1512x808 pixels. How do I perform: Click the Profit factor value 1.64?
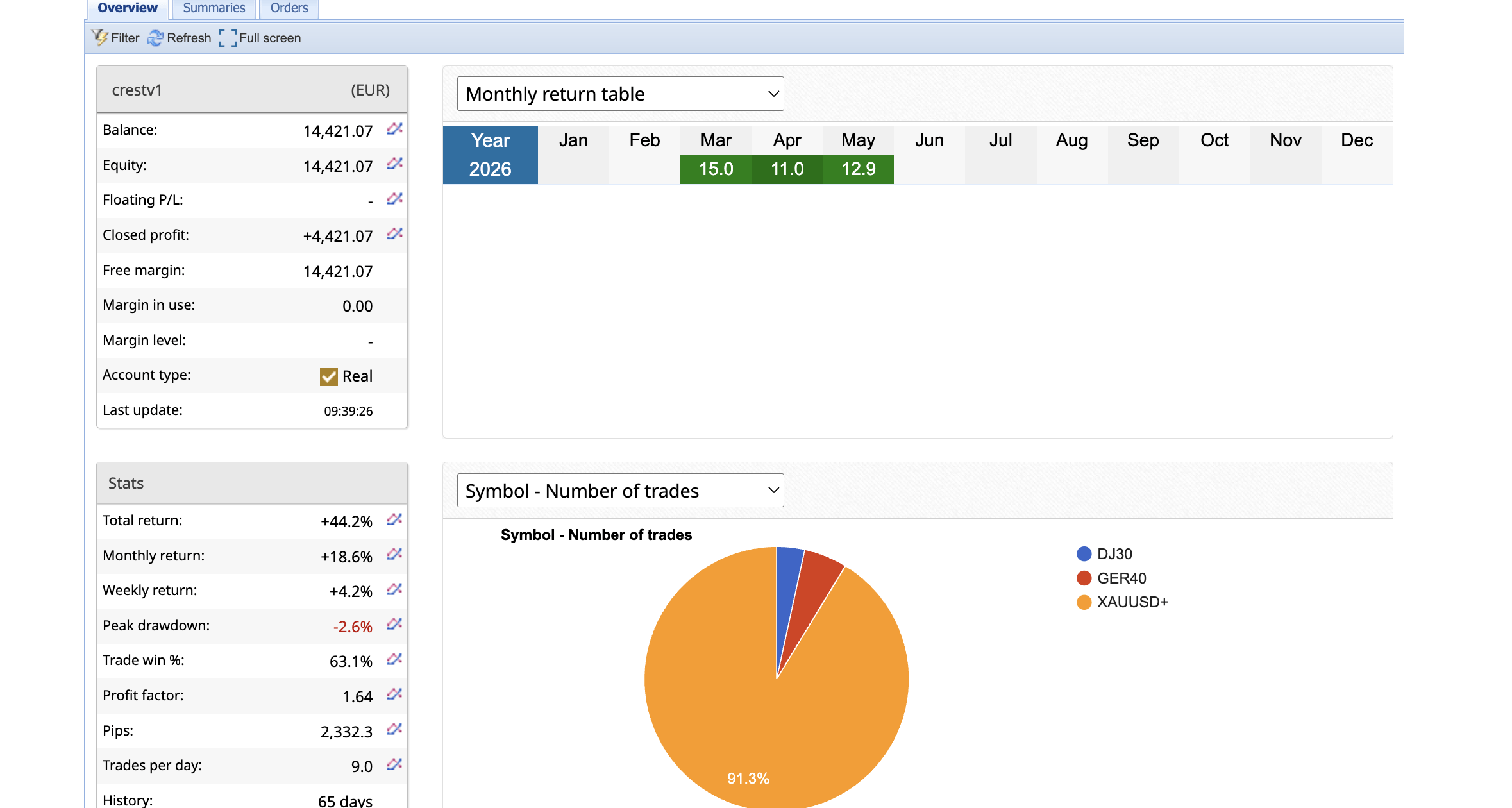pos(357,697)
